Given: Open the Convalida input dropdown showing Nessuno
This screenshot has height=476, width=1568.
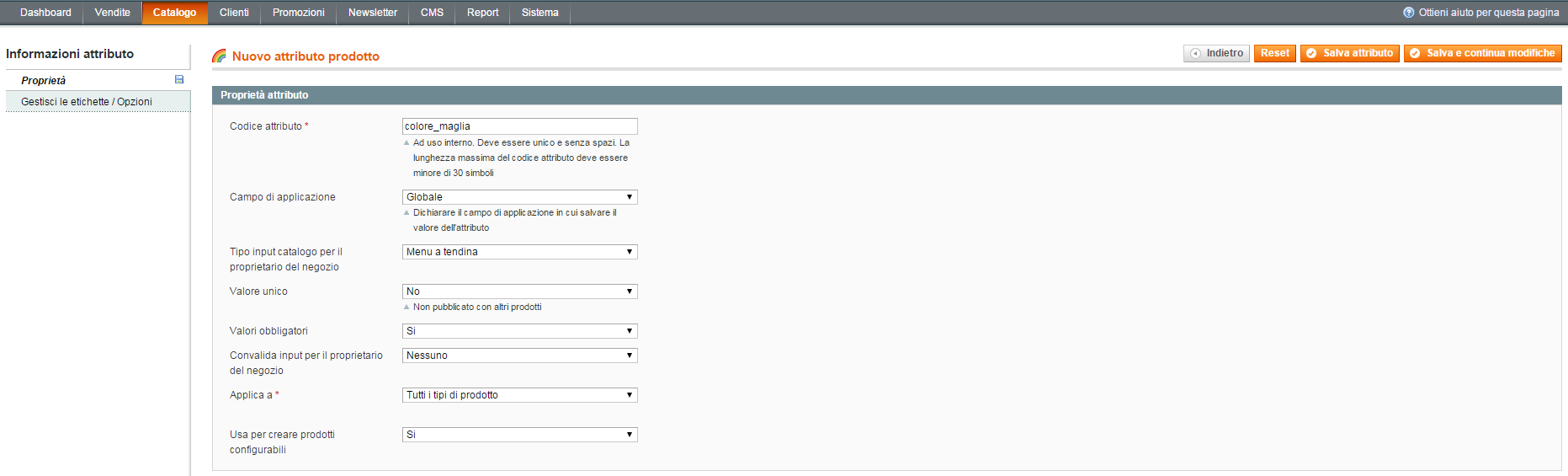Looking at the screenshot, I should coord(520,356).
